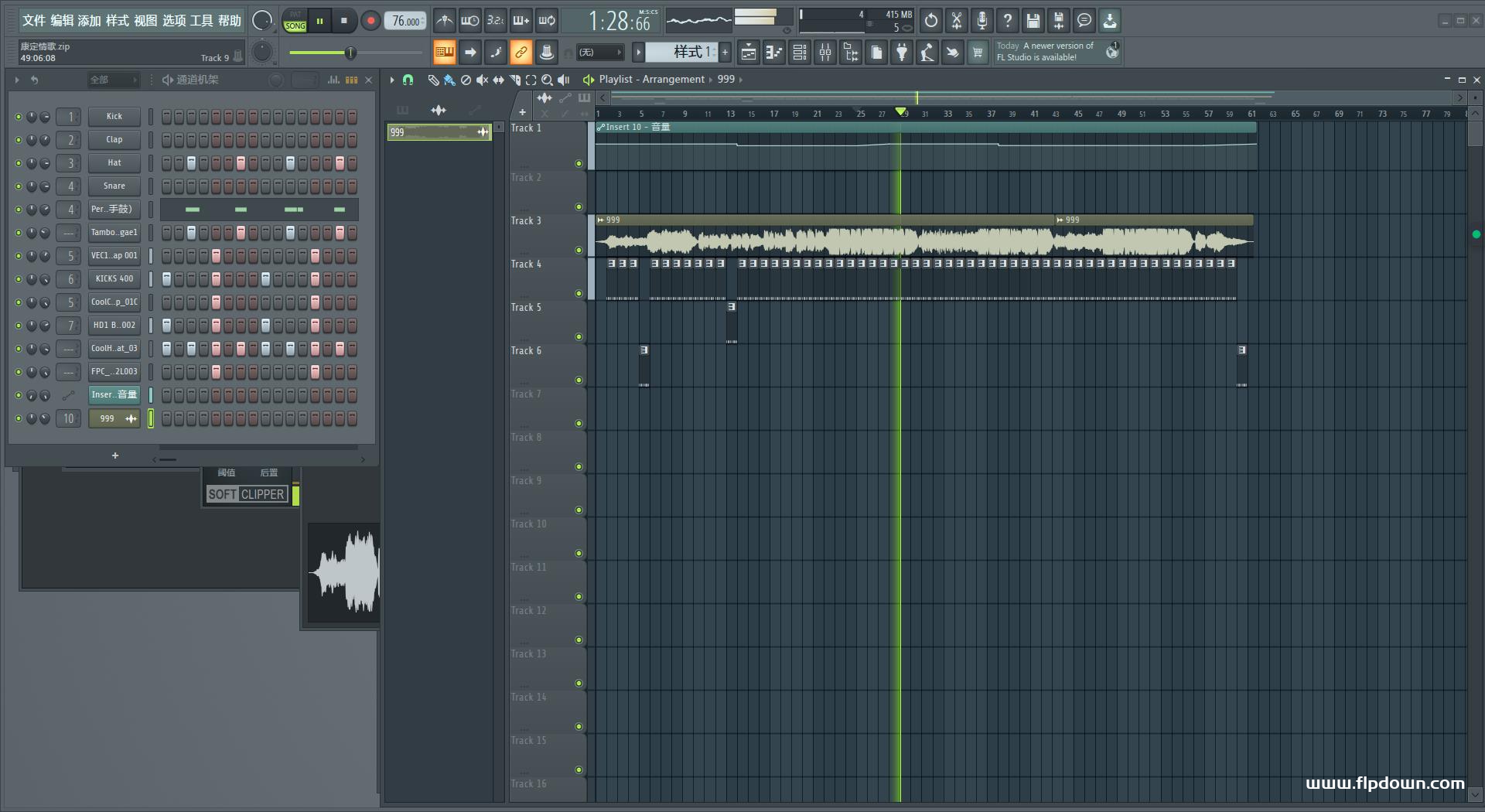Toggle step editing mode icon
This screenshot has height=812, width=1485.
496,53
